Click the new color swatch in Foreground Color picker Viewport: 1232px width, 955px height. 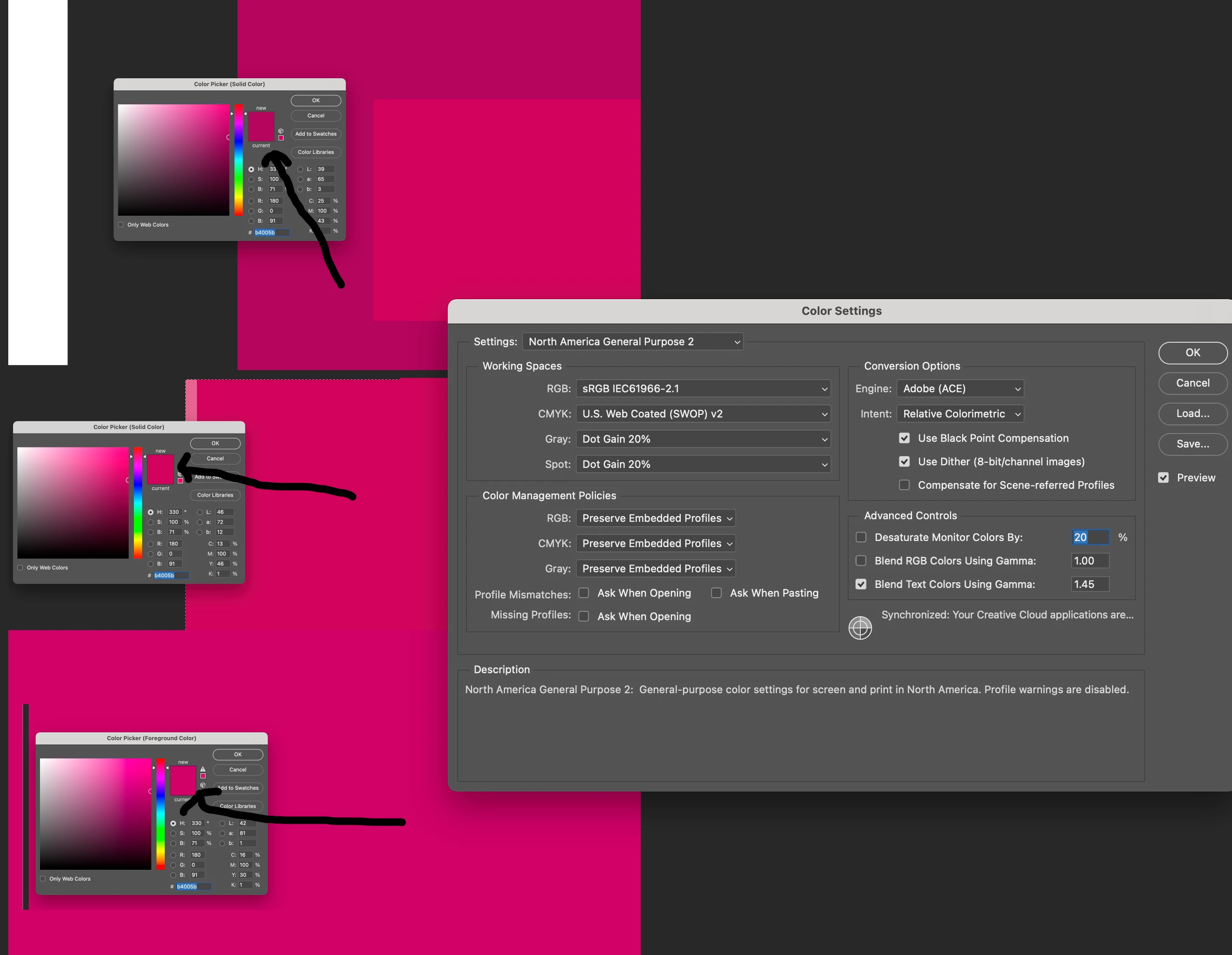click(183, 774)
